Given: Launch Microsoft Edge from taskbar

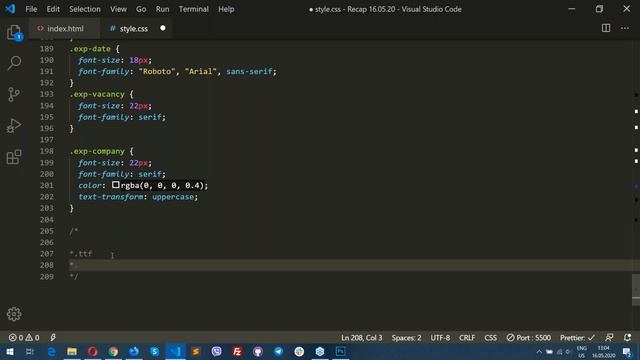Looking at the screenshot, I should (51, 351).
